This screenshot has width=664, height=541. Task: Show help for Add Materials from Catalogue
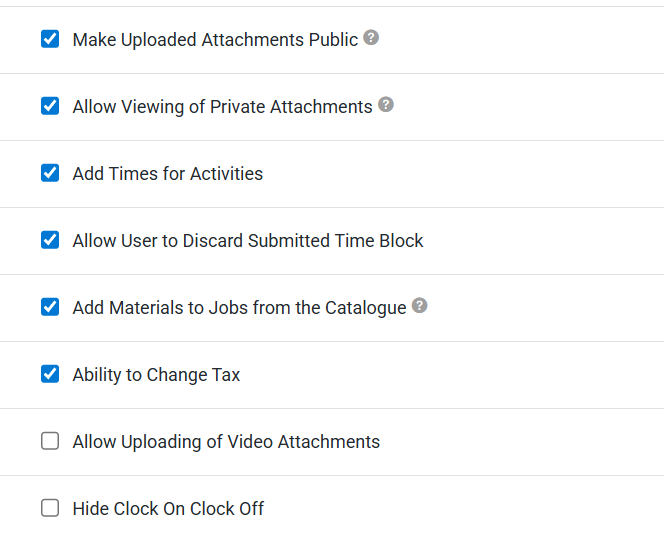point(420,306)
